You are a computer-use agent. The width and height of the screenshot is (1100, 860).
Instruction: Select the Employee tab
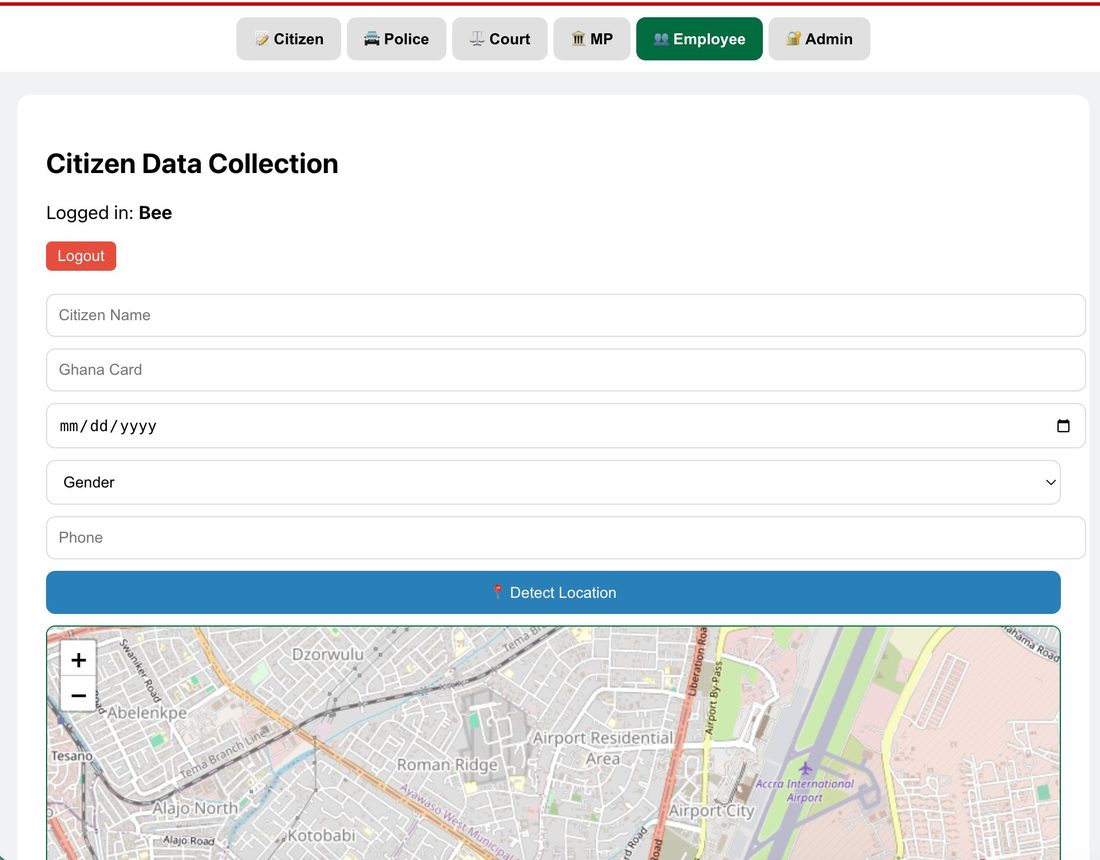(699, 39)
